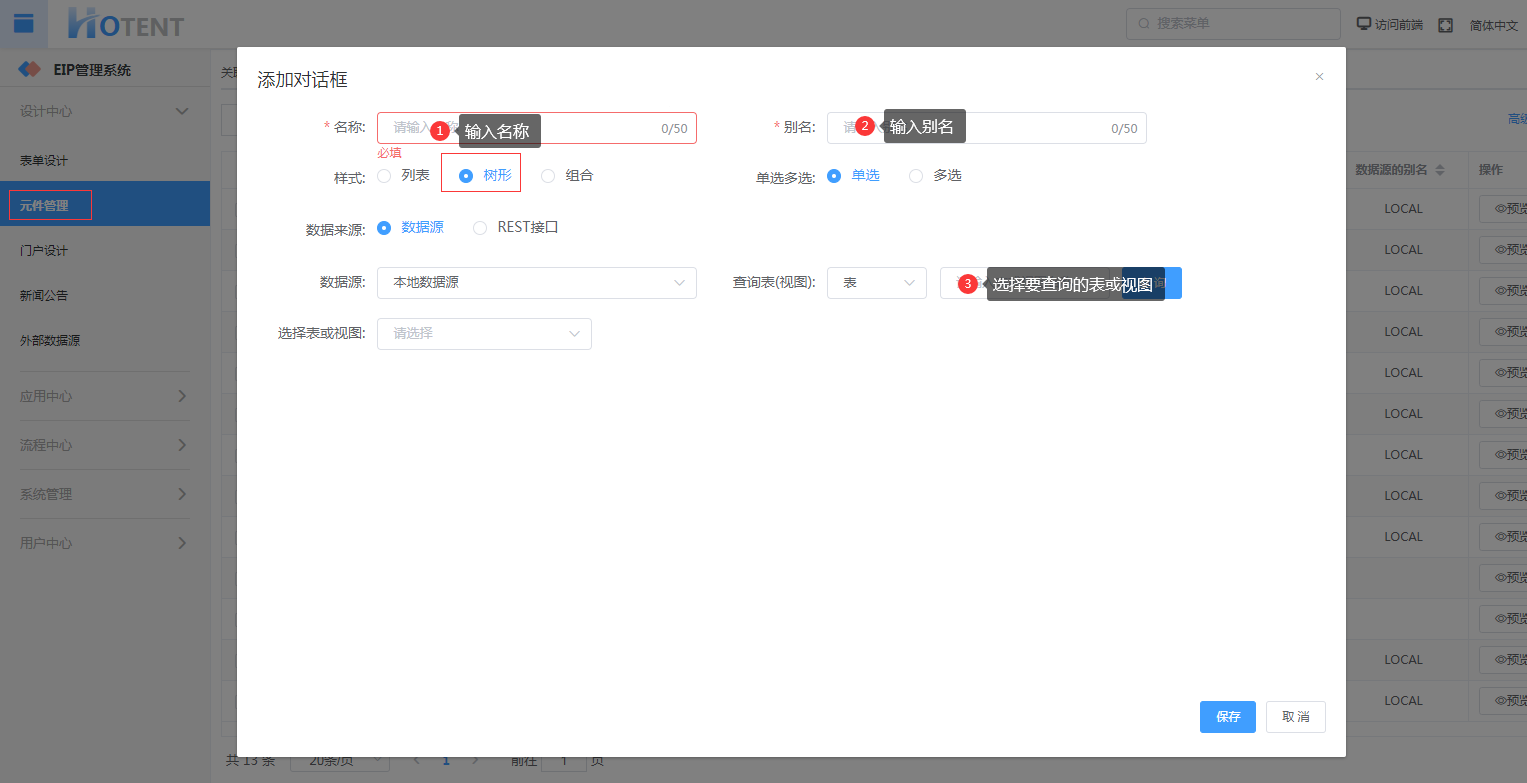The image size is (1527, 783).
Task: Select the 列表 style radio button
Action: pos(385,176)
